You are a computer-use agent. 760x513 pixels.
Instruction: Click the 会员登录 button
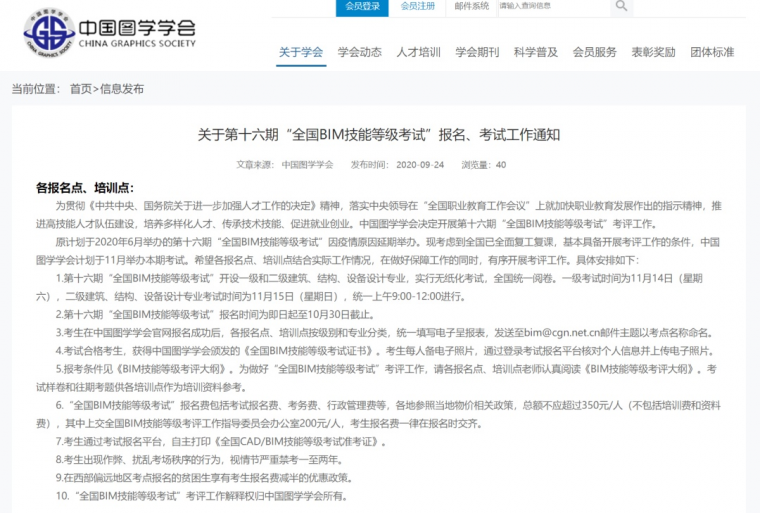pyautogui.click(x=361, y=6)
